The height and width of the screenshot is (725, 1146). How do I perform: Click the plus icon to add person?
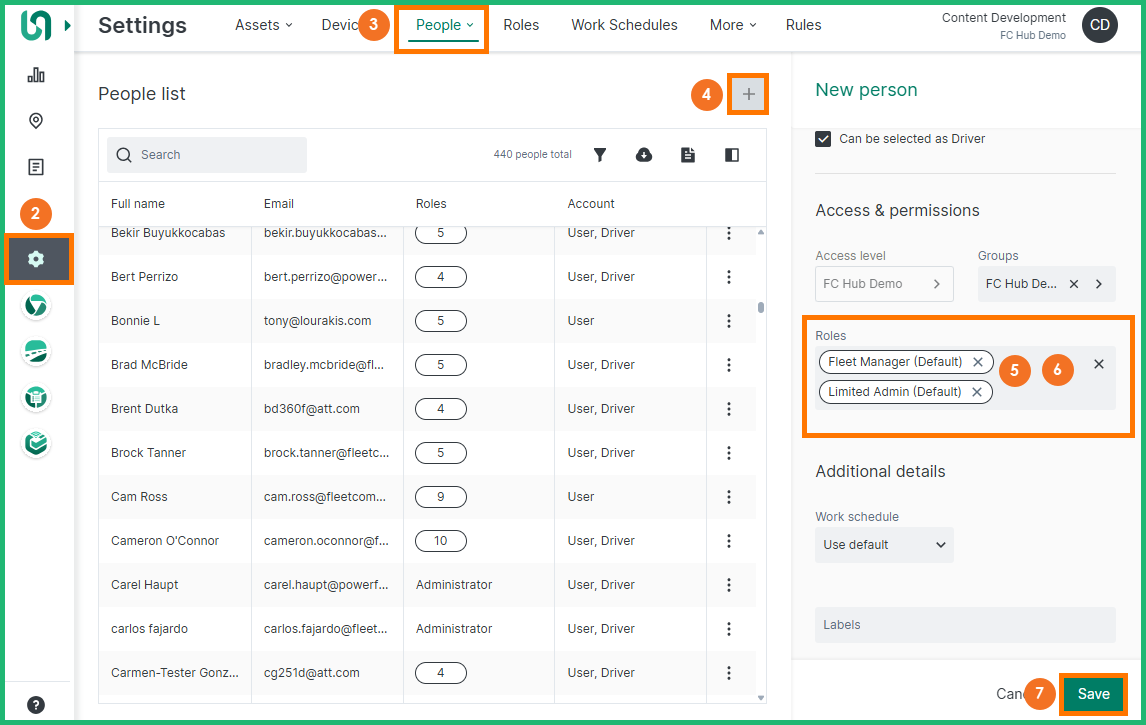click(x=748, y=95)
